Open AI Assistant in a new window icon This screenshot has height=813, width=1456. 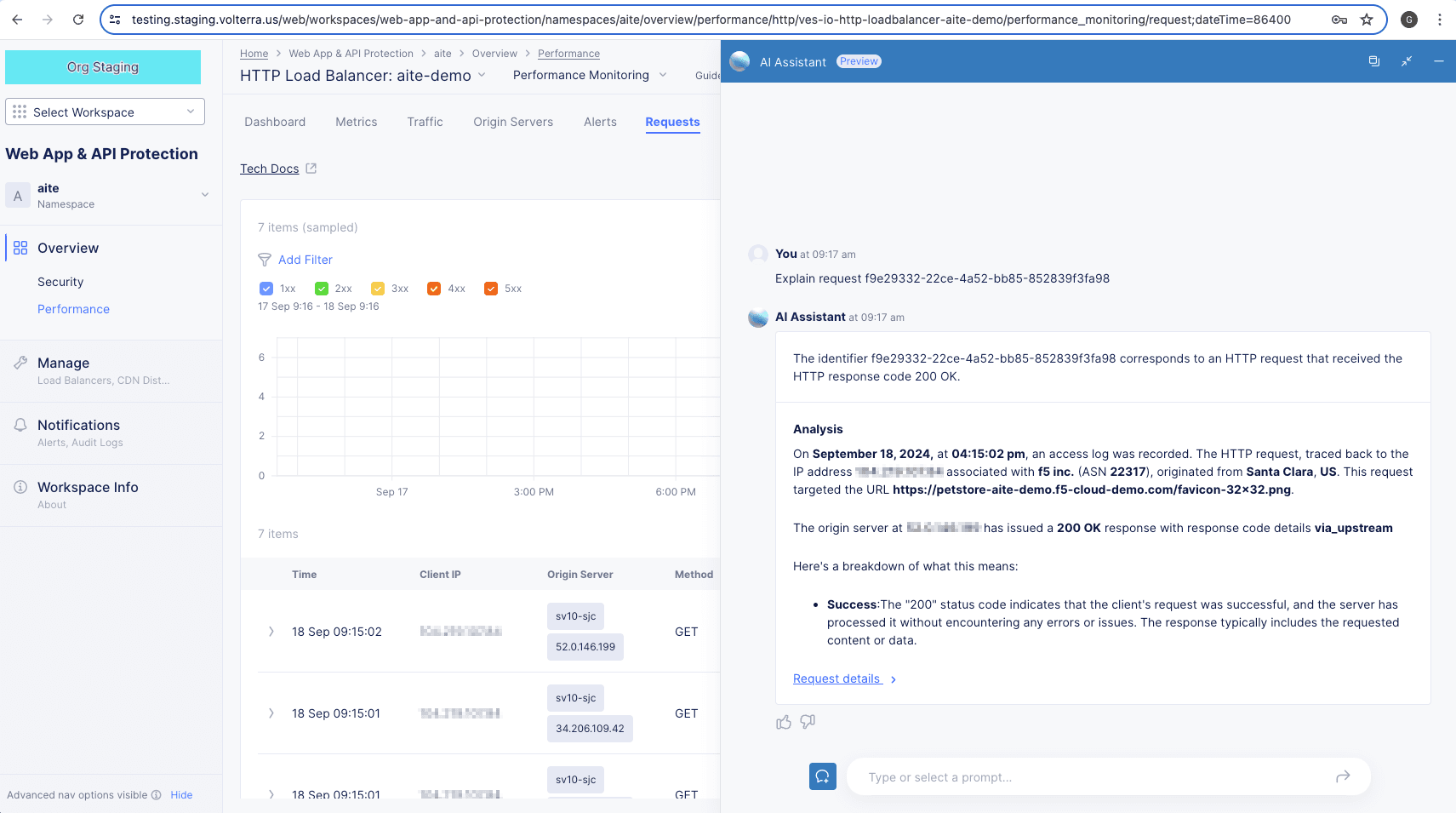tap(1373, 61)
